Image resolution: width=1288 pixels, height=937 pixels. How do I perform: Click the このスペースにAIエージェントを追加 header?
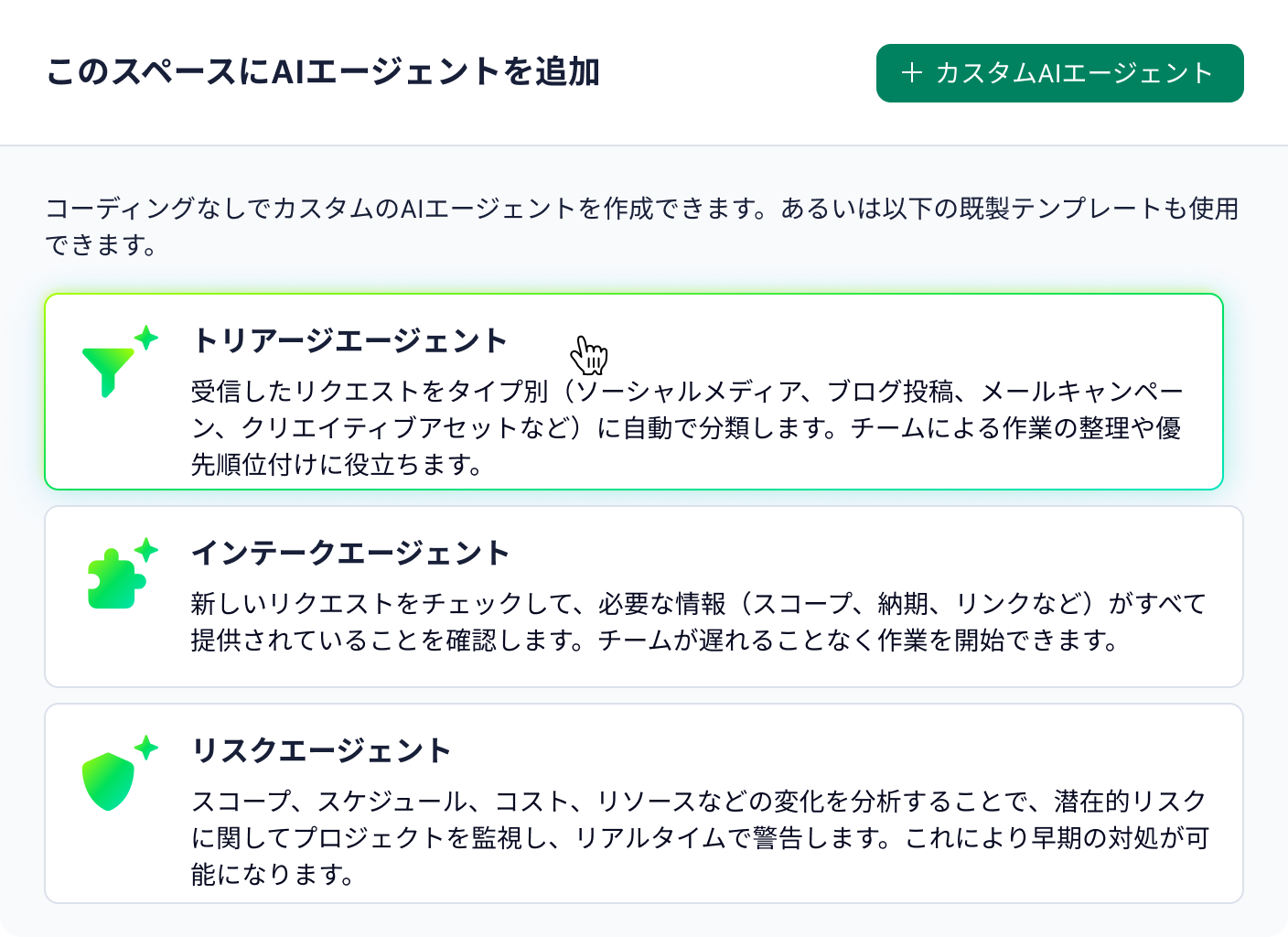point(323,70)
